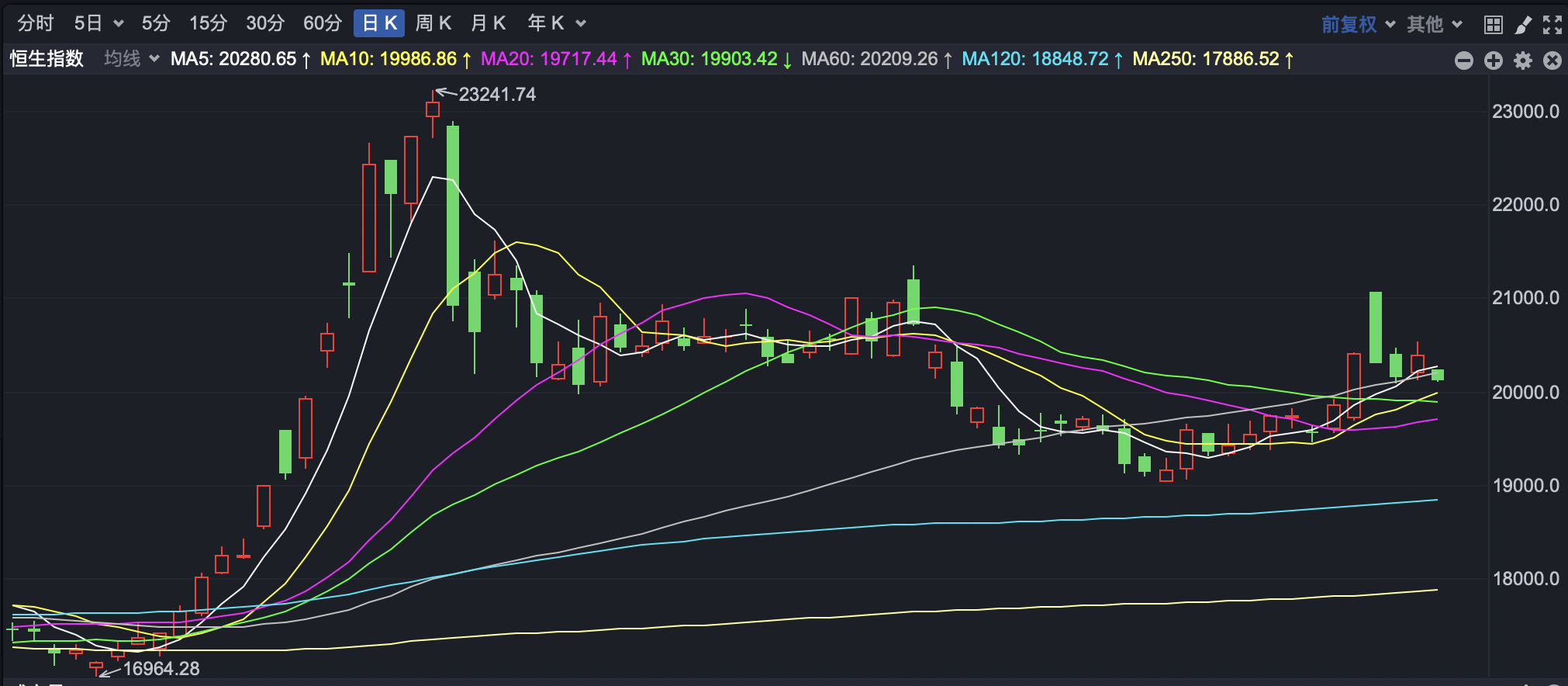
Task: Click the plus indicator icon
Action: (x=1494, y=61)
